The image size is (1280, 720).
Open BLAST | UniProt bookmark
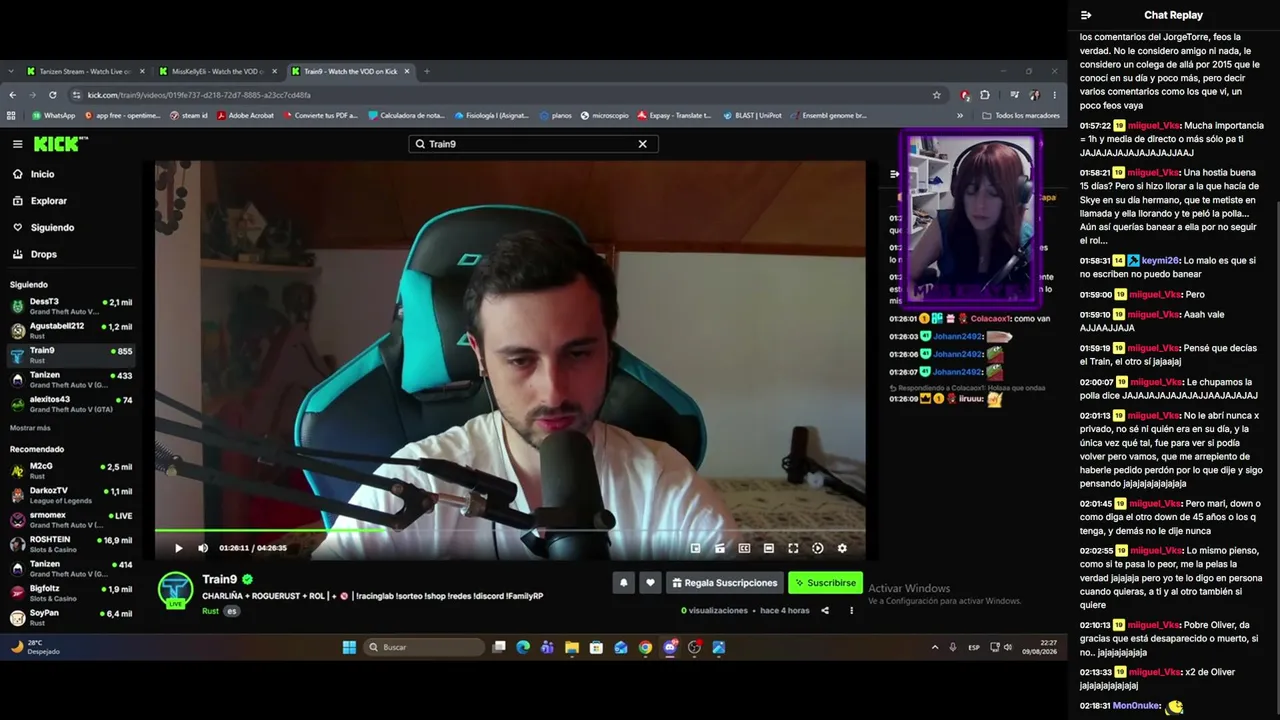click(x=751, y=115)
